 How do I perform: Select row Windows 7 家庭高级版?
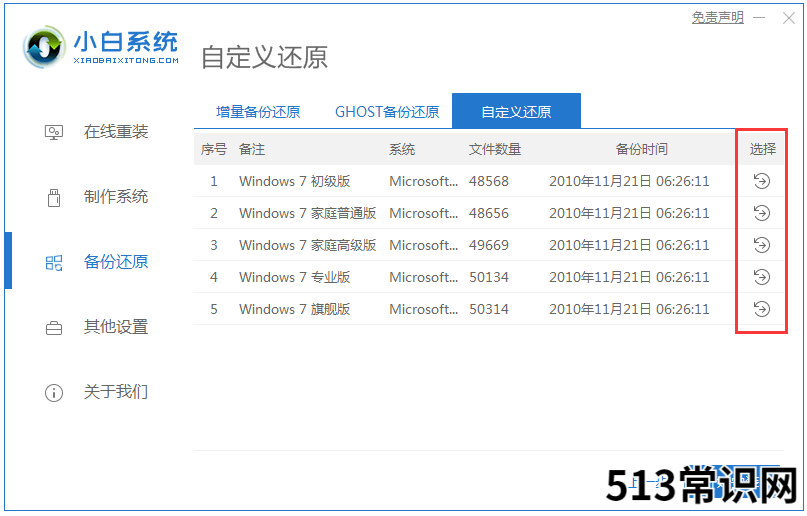[x=489, y=245]
